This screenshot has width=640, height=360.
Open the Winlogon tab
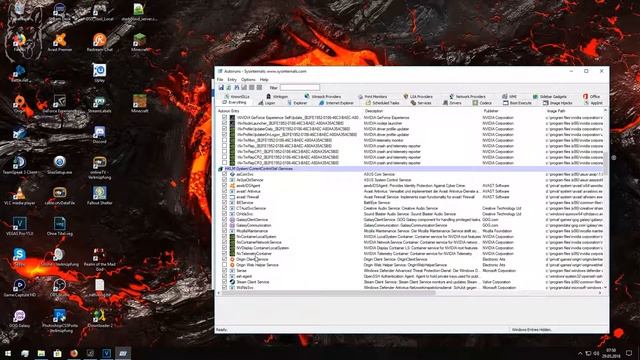277,97
